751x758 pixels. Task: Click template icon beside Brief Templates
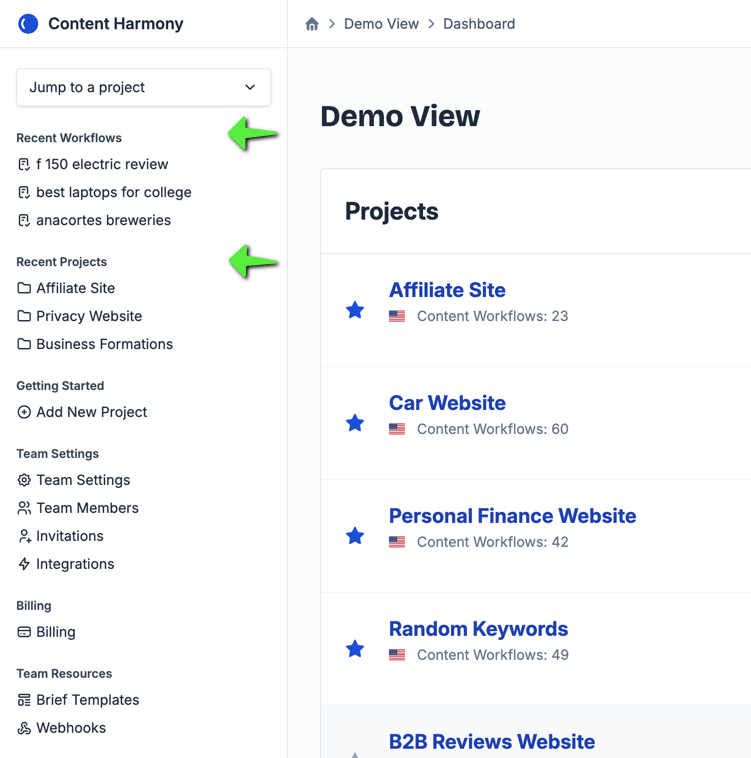(x=24, y=700)
